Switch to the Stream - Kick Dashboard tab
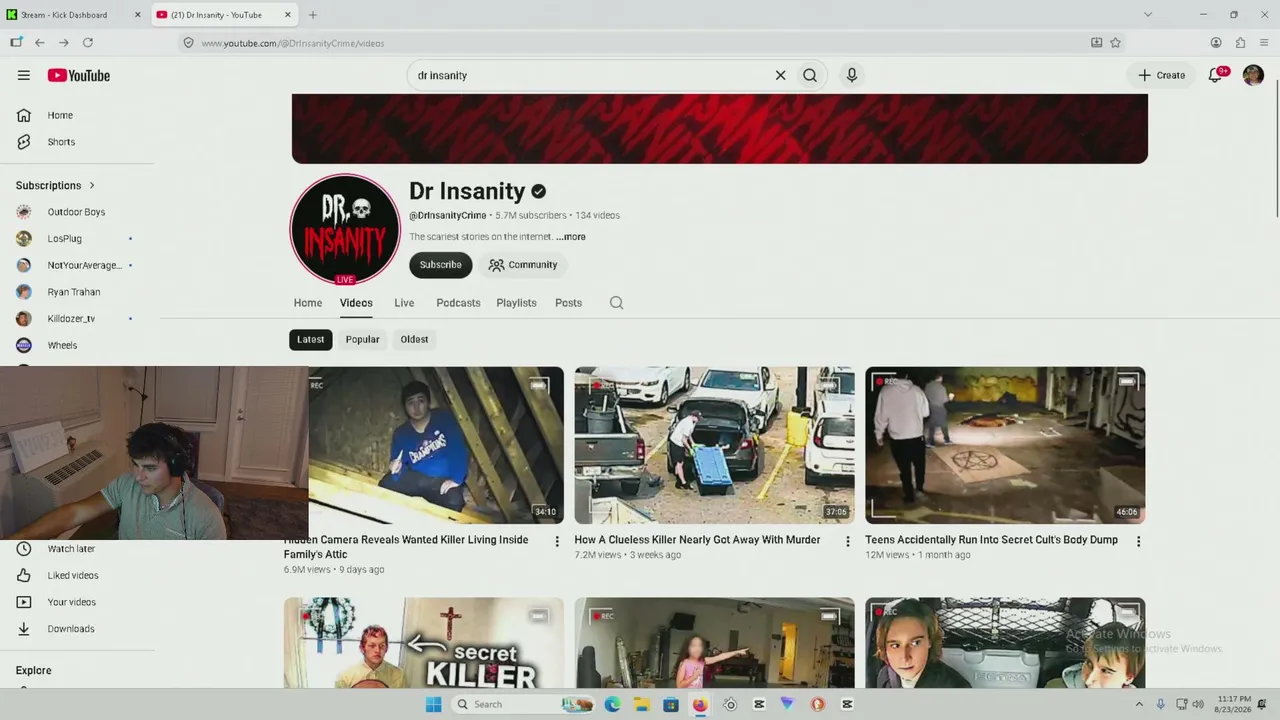The width and height of the screenshot is (1280, 720). click(75, 15)
